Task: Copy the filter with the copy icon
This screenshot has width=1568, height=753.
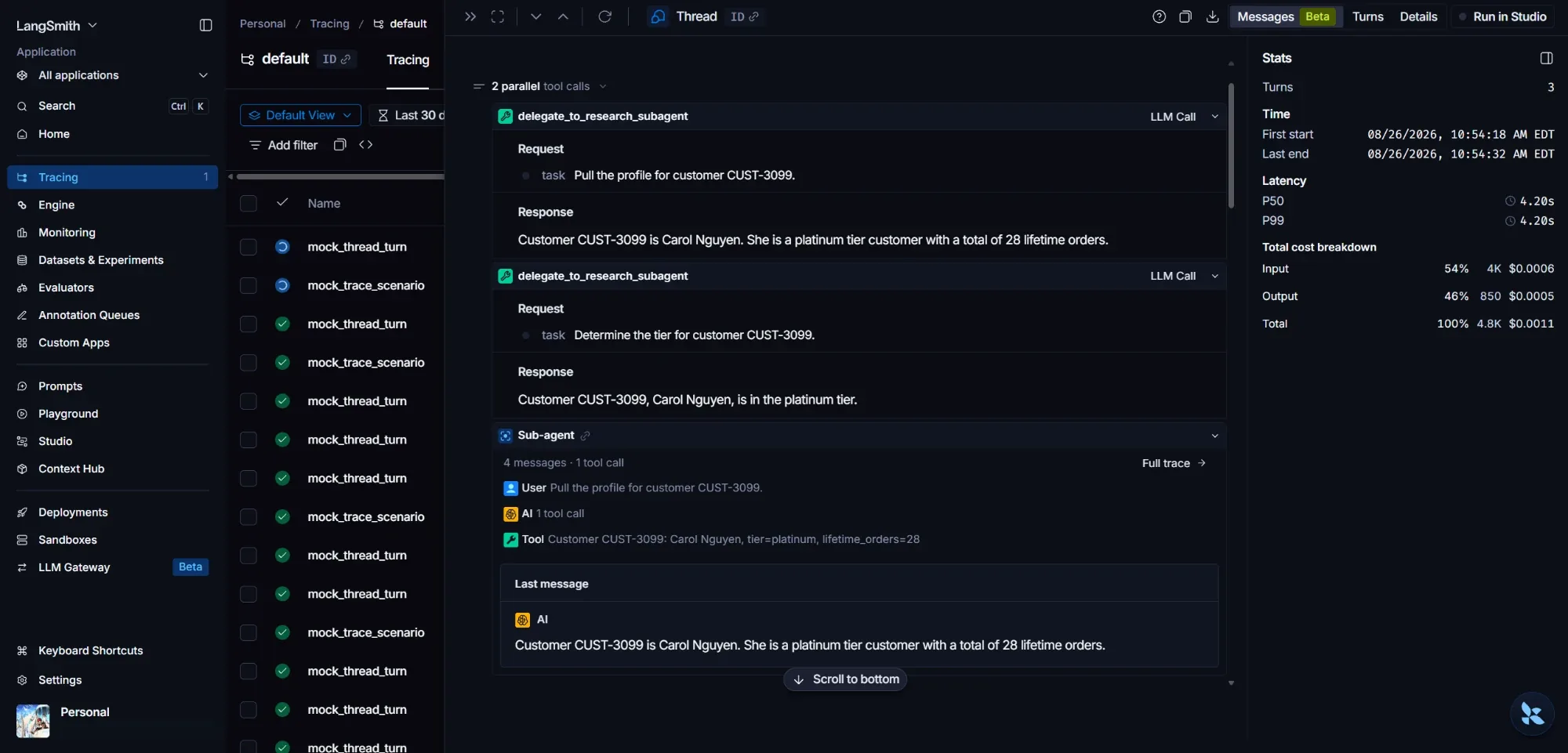Action: pos(339,144)
